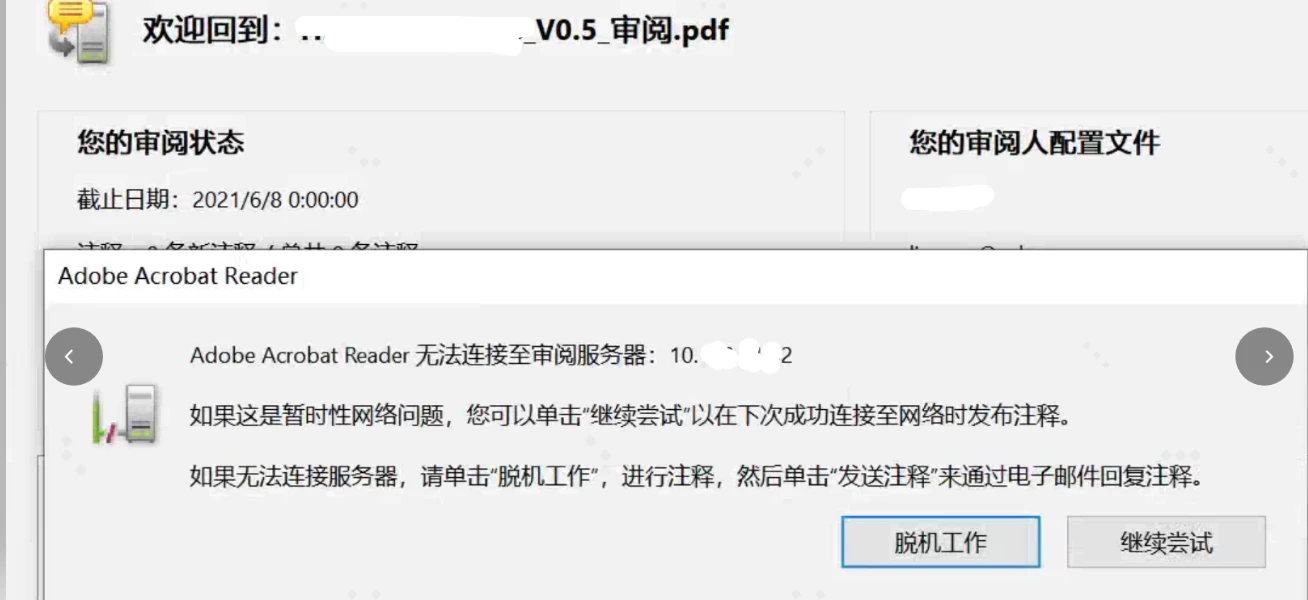Click the review server IP address text
Image resolution: width=1308 pixels, height=600 pixels.
pyautogui.click(x=731, y=356)
